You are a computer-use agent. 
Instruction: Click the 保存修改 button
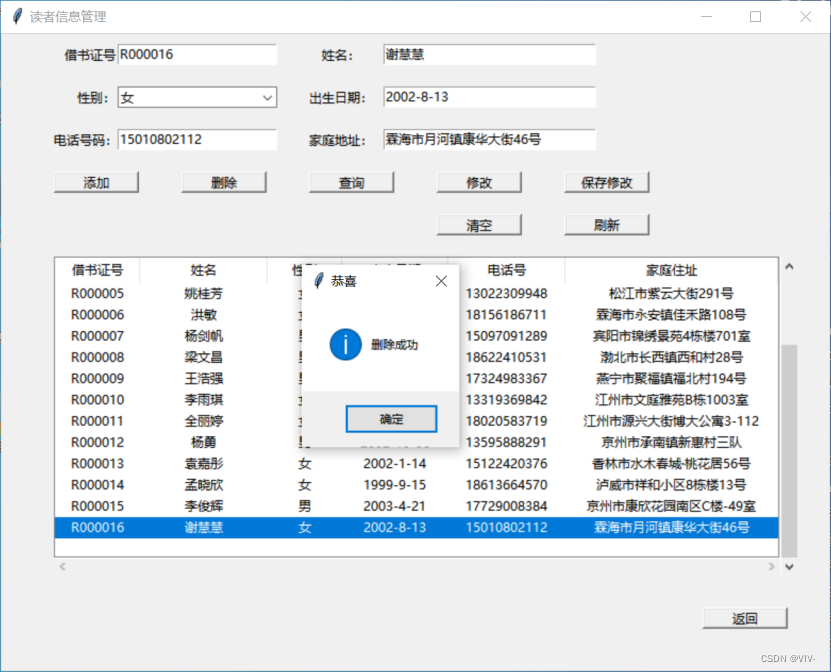pyautogui.click(x=607, y=182)
